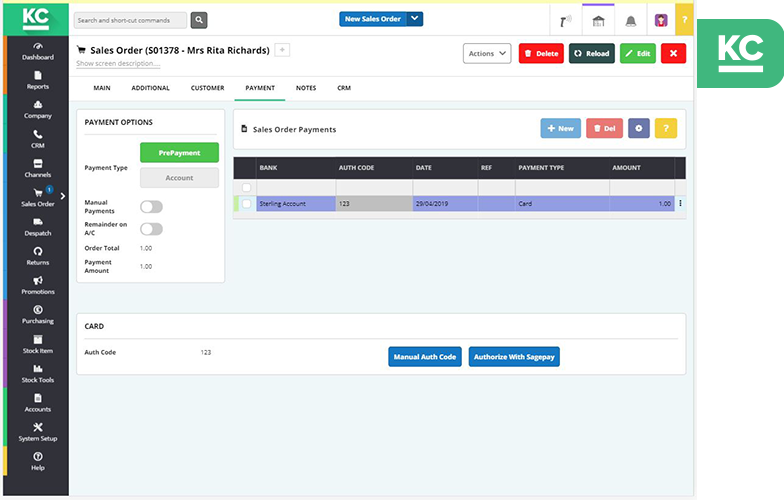Switch to the CUSTOMER tab
The height and width of the screenshot is (500, 784).
pyautogui.click(x=208, y=88)
